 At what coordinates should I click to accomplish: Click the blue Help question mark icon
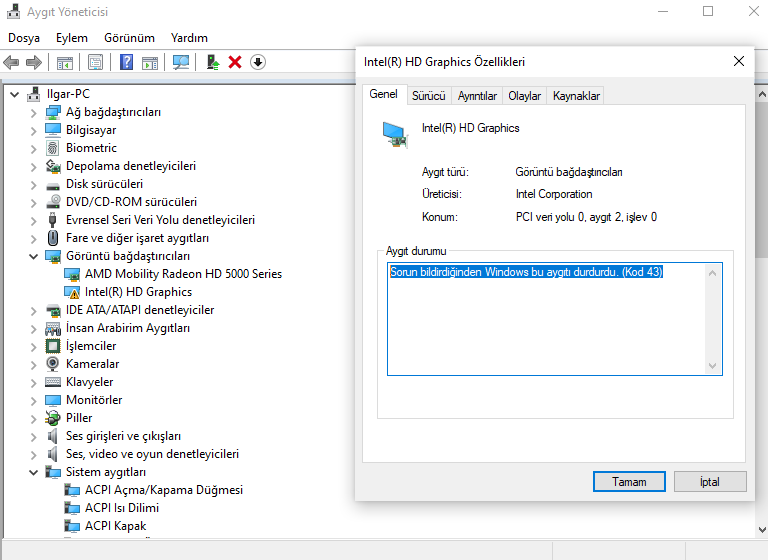126,62
